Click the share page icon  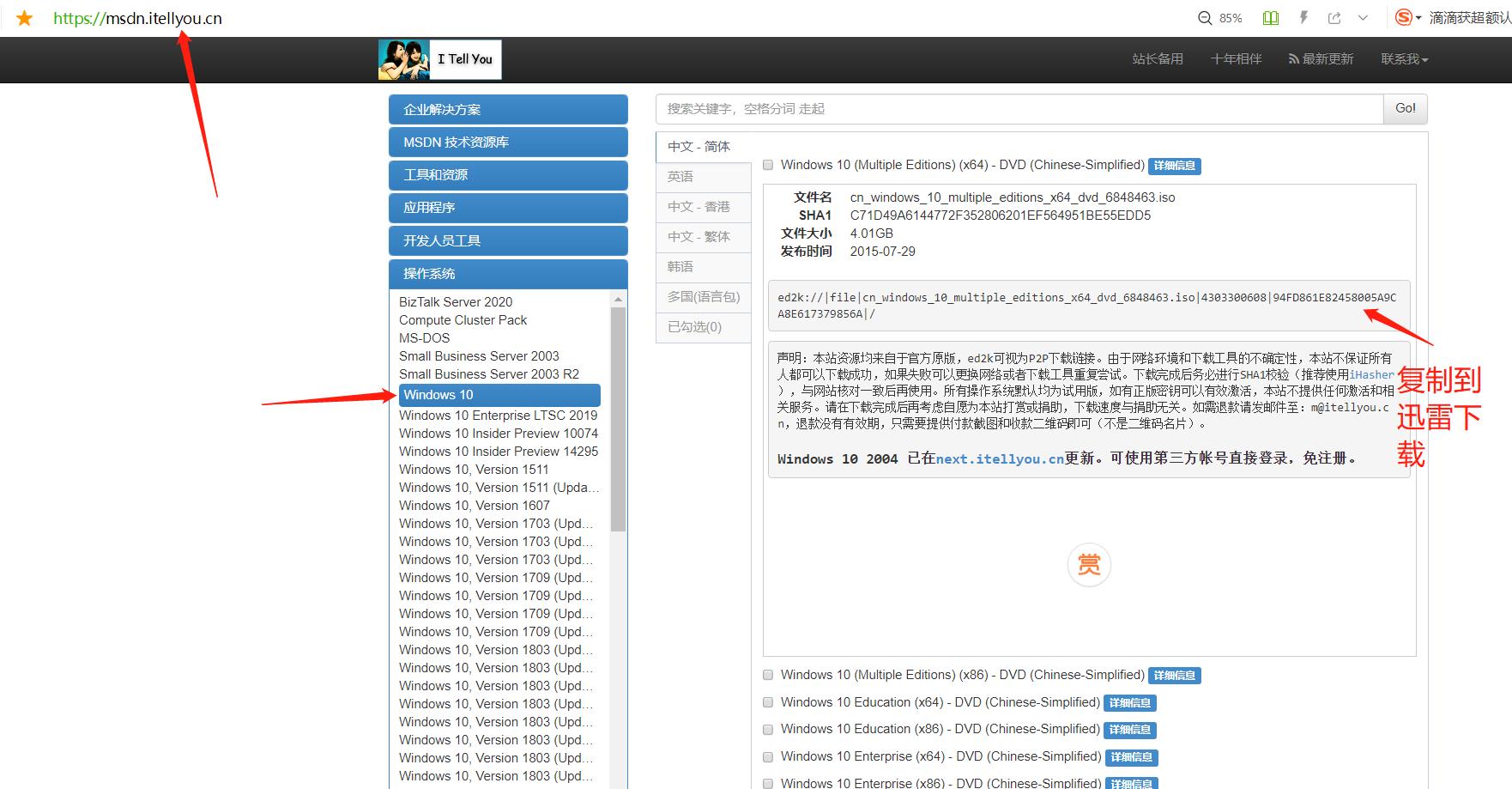1334,18
